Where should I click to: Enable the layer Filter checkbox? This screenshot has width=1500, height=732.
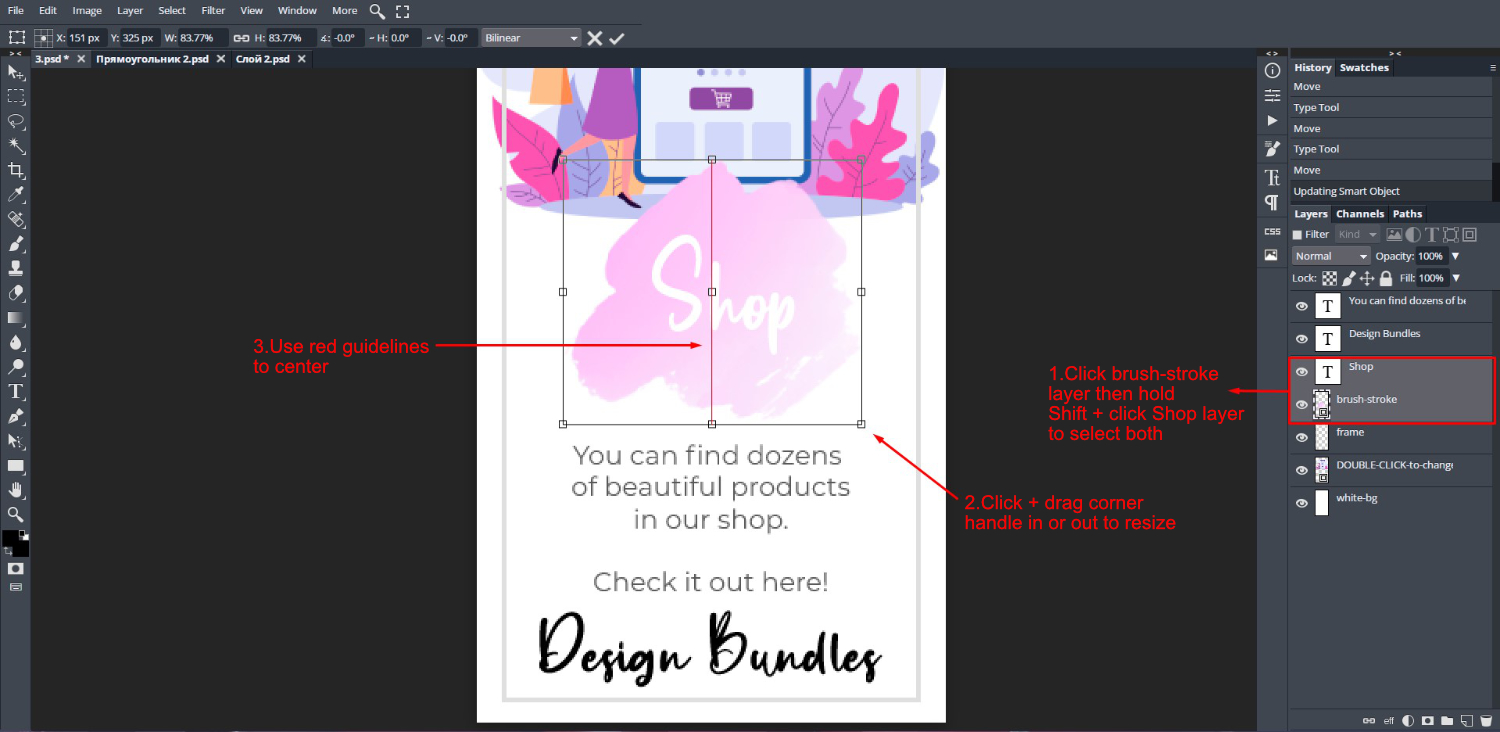pyautogui.click(x=1297, y=235)
